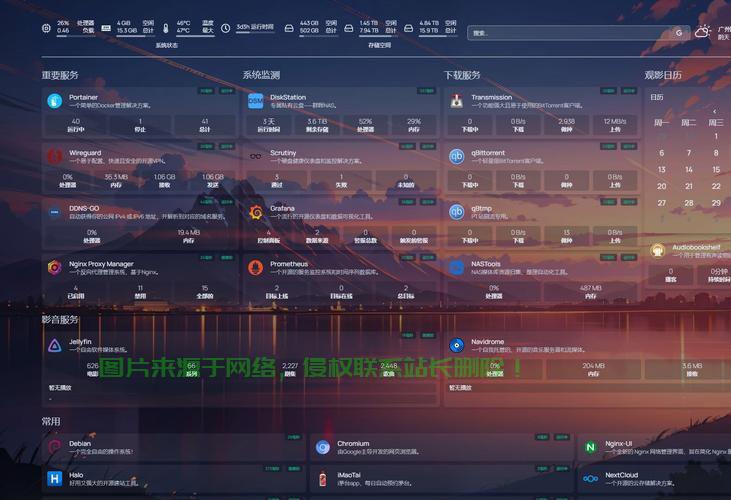This screenshot has height=500, width=731.
Task: Collapse the 观影日历 section
Action: coord(663,75)
